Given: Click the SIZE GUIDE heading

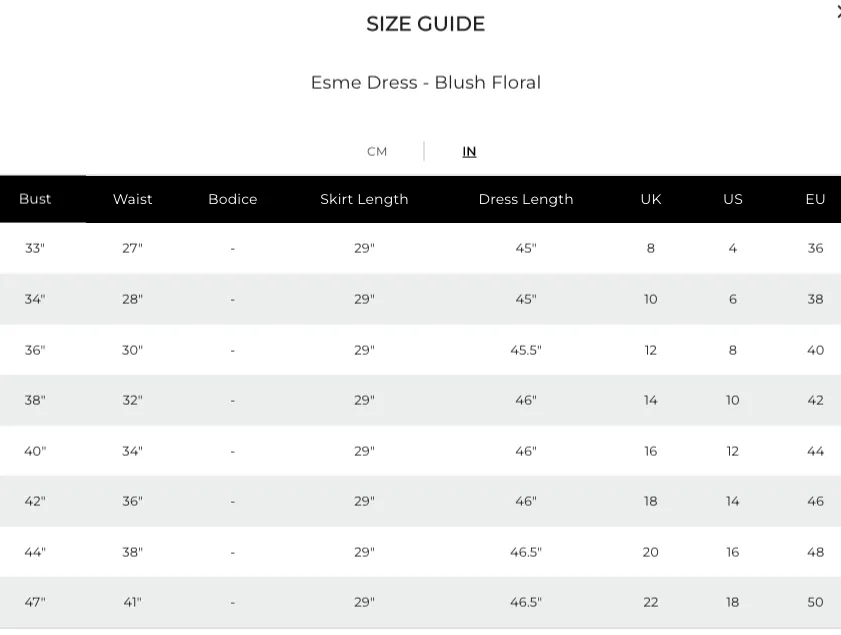Looking at the screenshot, I should point(426,24).
